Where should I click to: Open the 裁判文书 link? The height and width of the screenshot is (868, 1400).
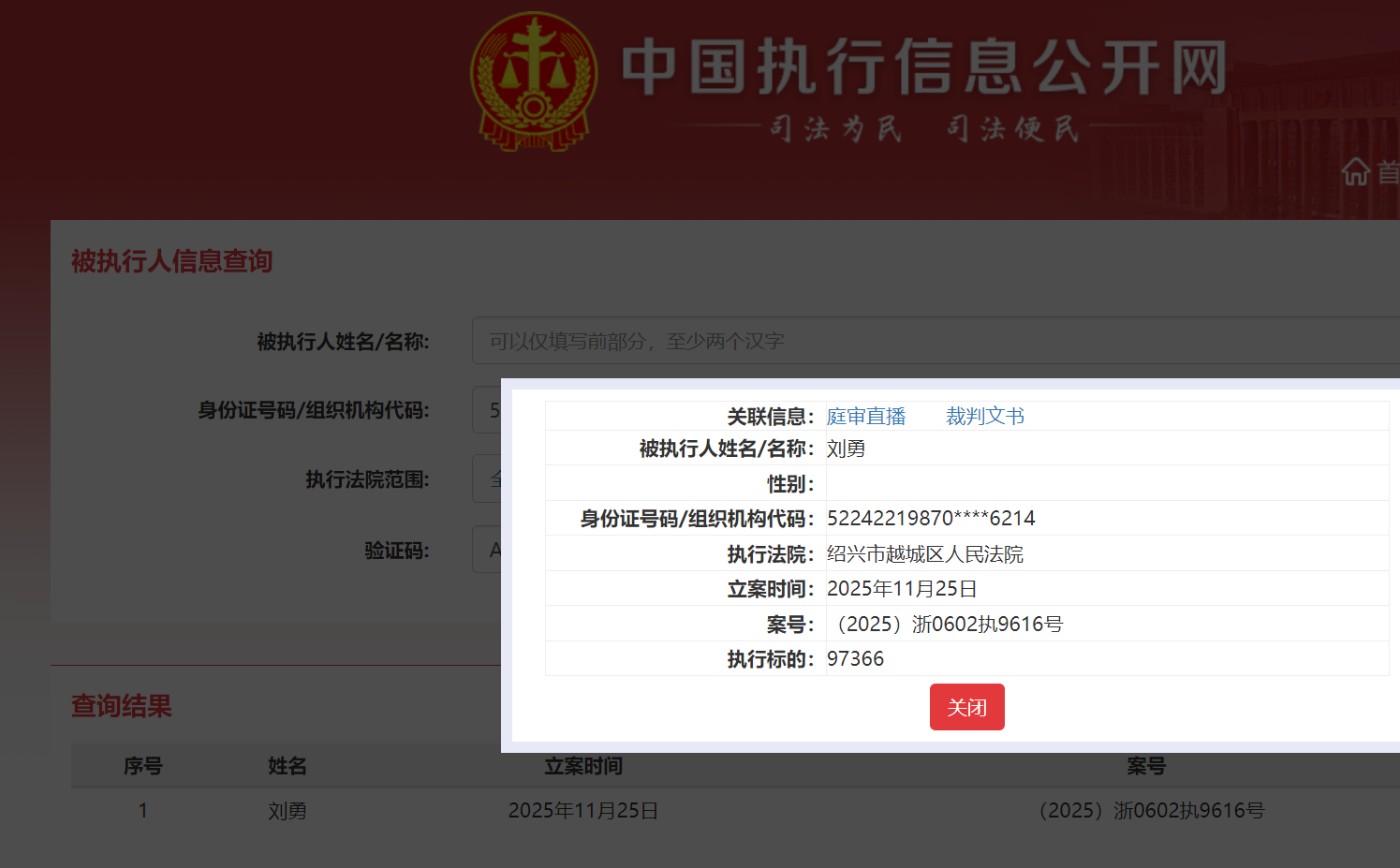click(x=985, y=416)
